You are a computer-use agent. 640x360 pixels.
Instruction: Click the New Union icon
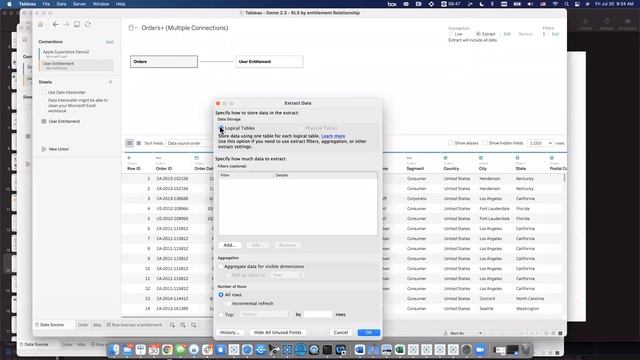[x=44, y=149]
